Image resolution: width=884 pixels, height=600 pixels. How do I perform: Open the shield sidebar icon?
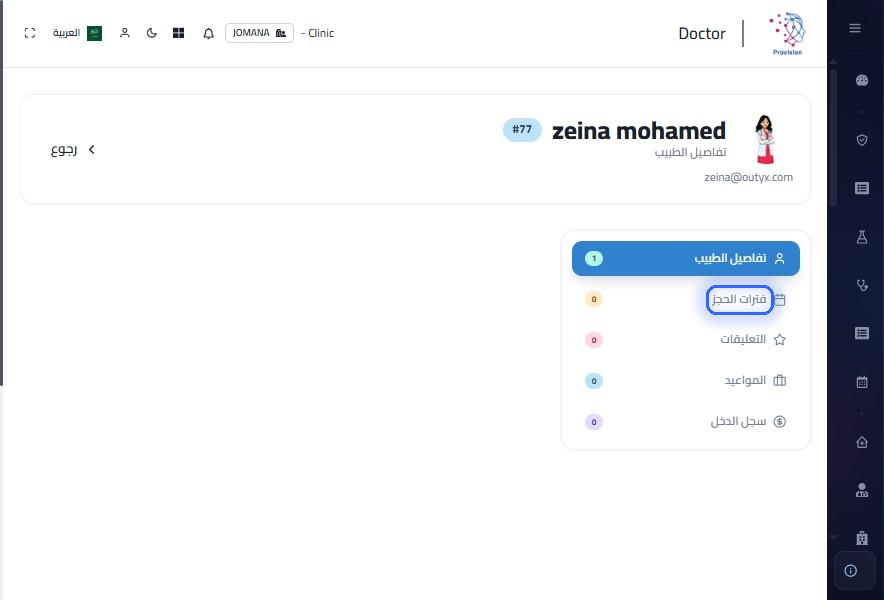click(x=861, y=140)
